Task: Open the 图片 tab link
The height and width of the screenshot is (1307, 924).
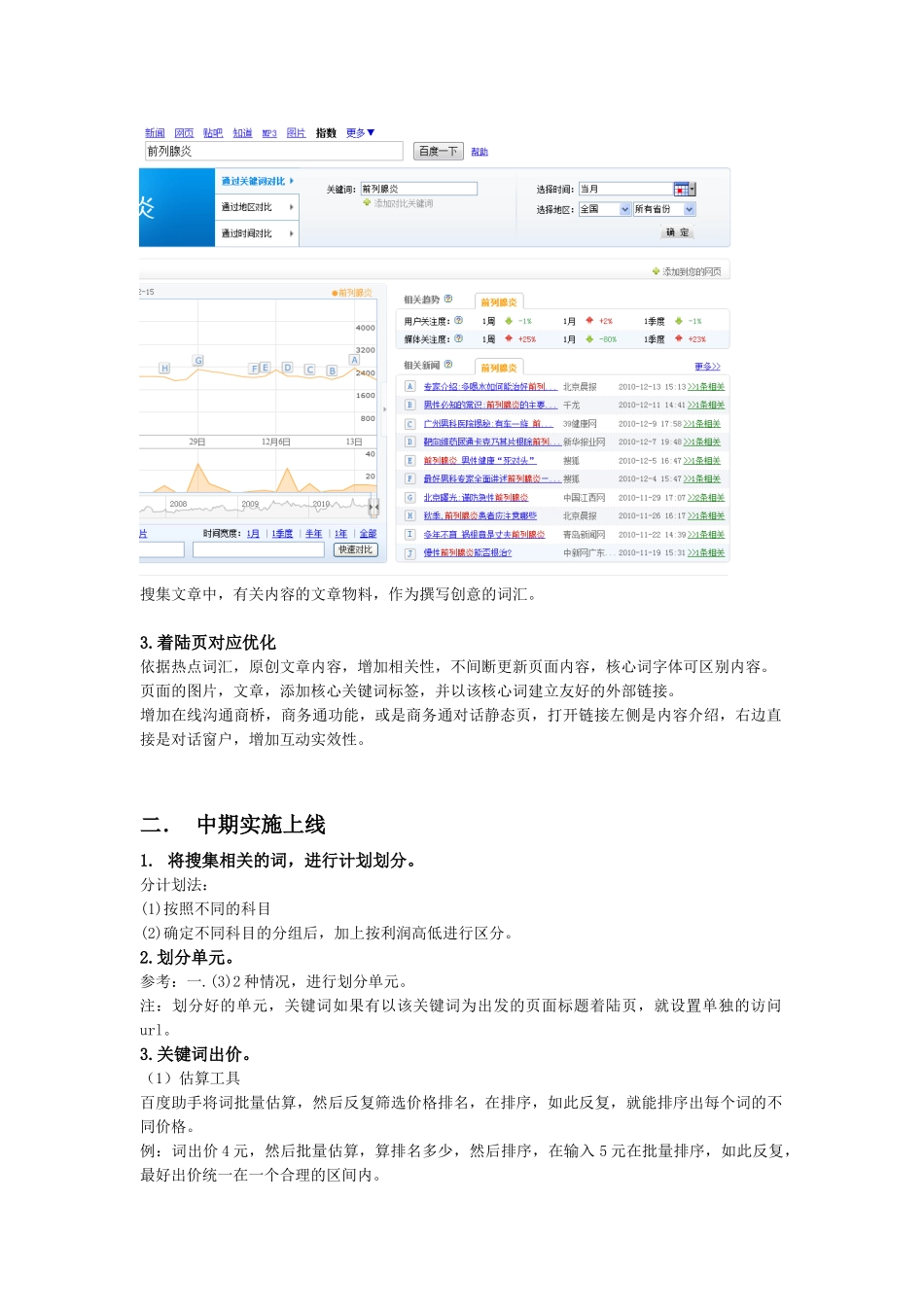Action: pyautogui.click(x=297, y=133)
